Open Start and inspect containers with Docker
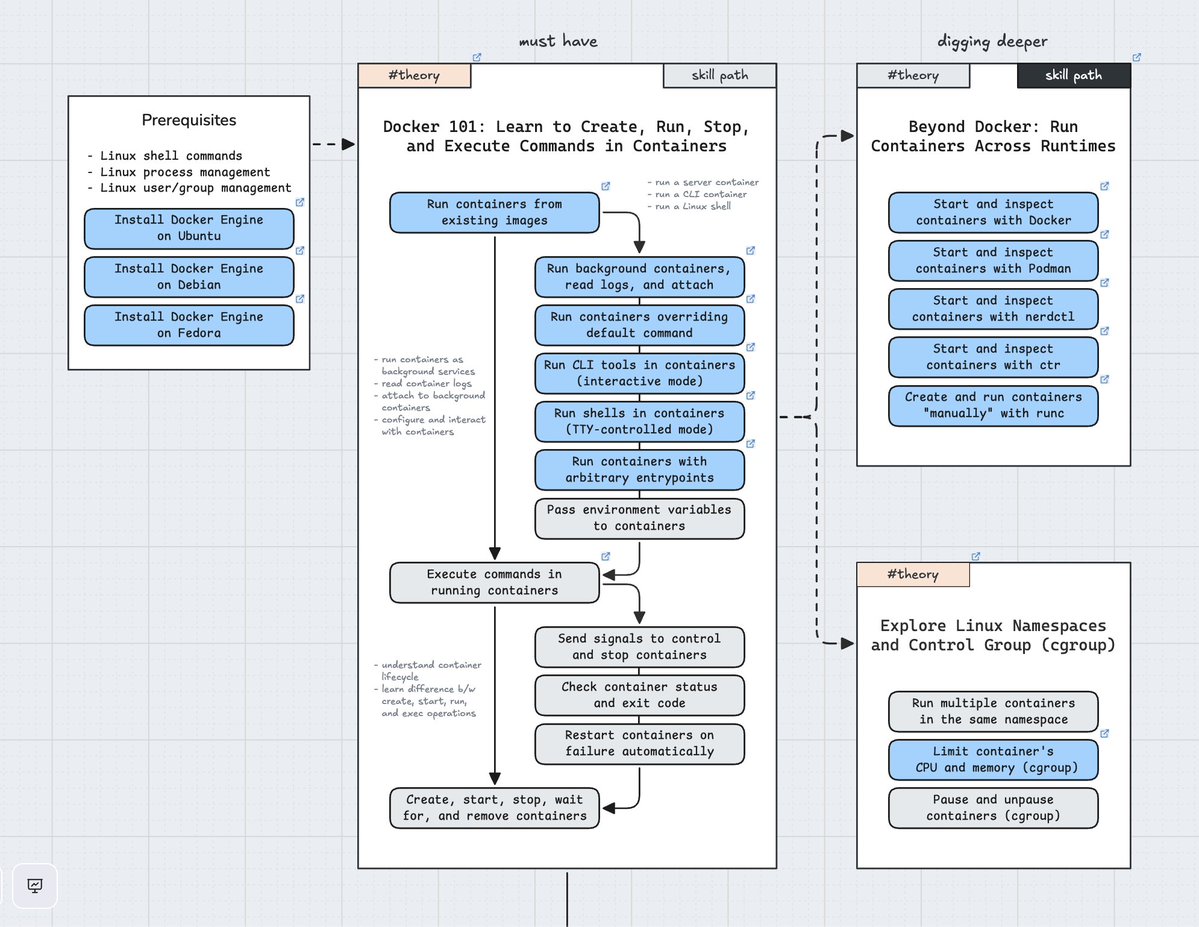 993,212
